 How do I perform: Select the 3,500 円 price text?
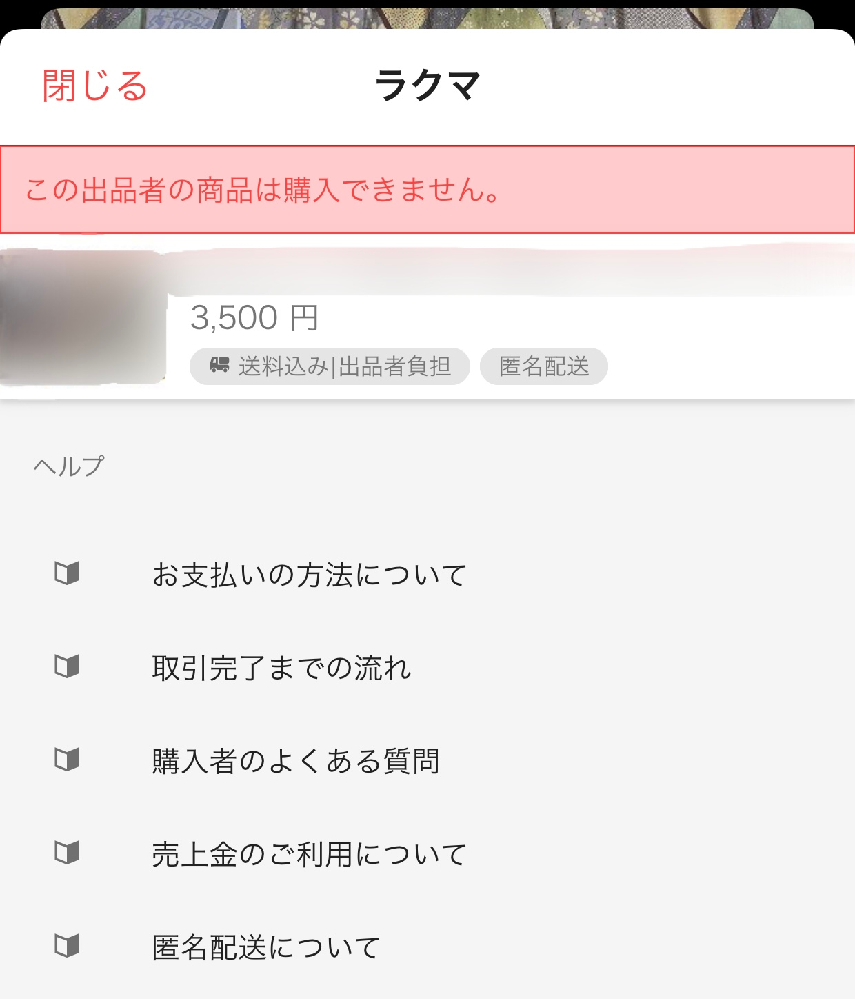coord(255,318)
